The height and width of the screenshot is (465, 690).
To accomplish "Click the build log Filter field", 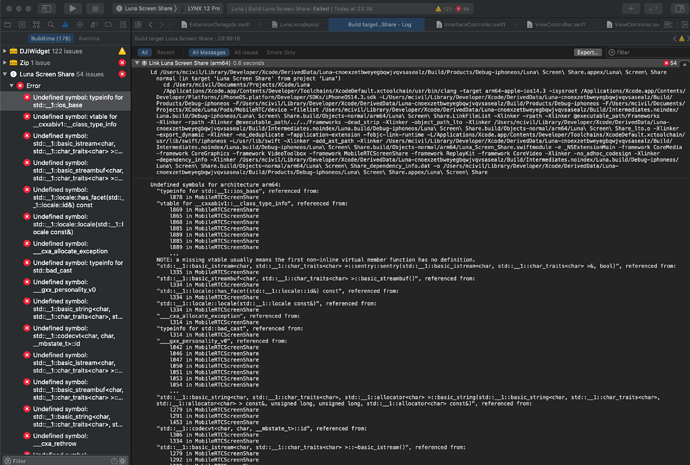I will [x=648, y=52].
